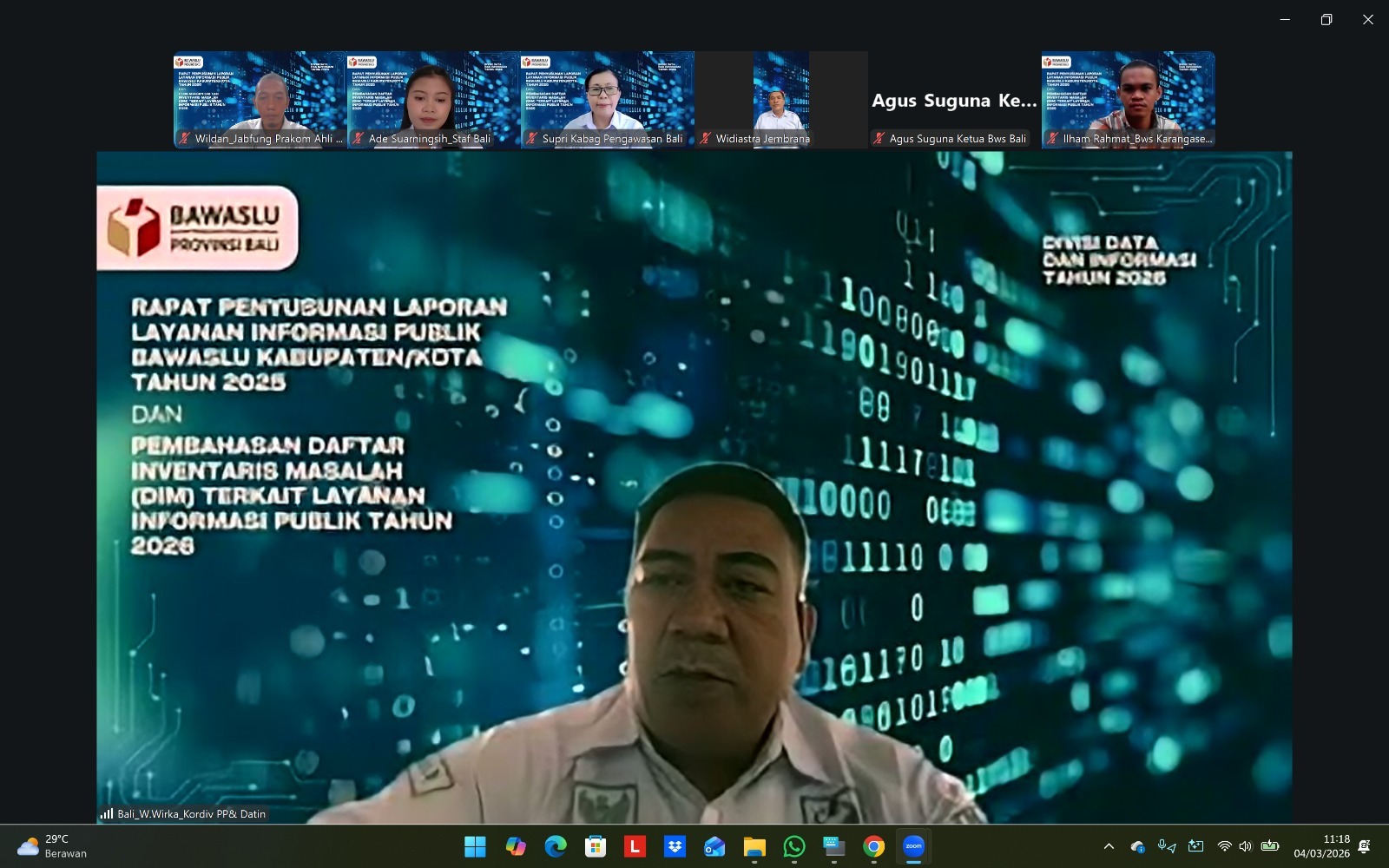1389x868 pixels.
Task: Open weather panel via 29°C Berawan widget
Action: pyautogui.click(x=52, y=846)
